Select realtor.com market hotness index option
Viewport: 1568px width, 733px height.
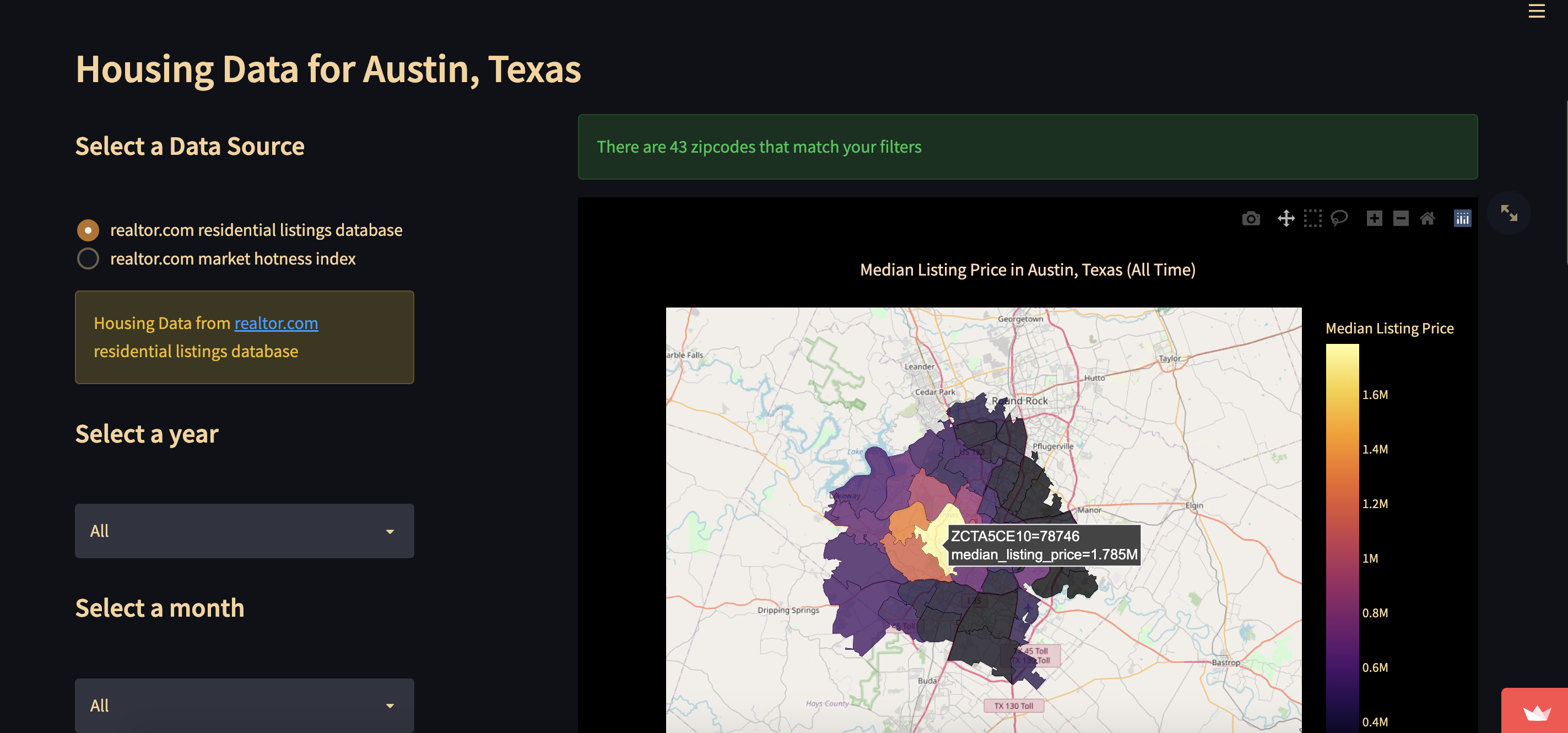coord(88,258)
